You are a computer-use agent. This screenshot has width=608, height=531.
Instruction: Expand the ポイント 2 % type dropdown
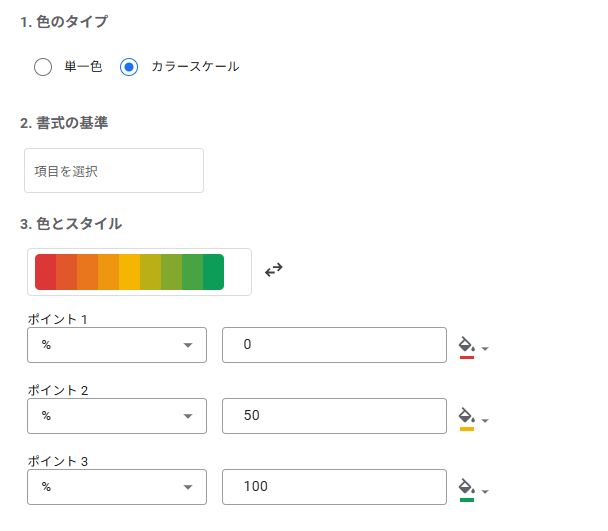[x=117, y=416]
